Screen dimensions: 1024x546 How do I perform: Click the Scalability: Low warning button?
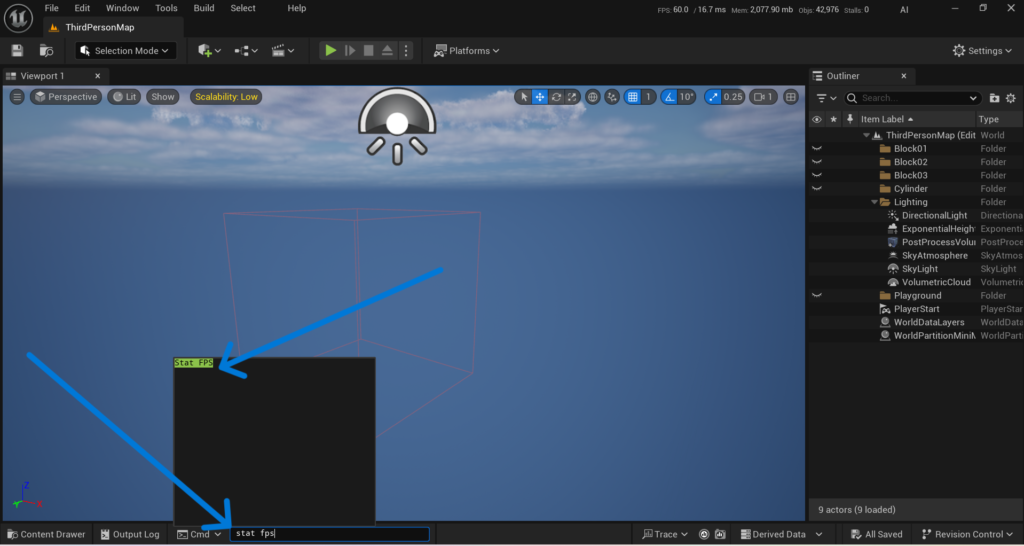point(226,97)
